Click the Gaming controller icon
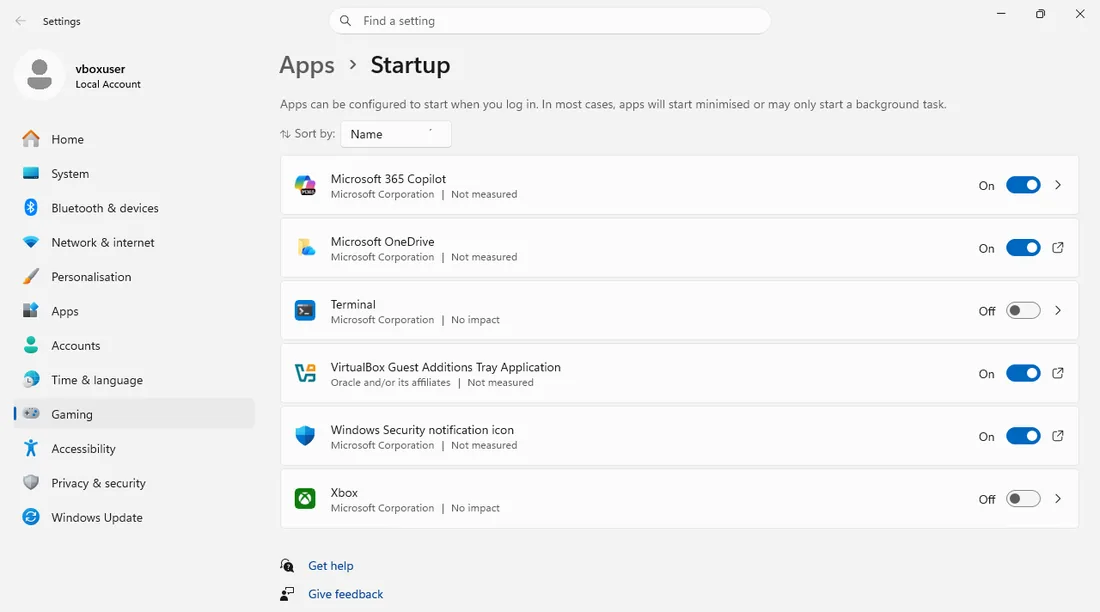 31,413
